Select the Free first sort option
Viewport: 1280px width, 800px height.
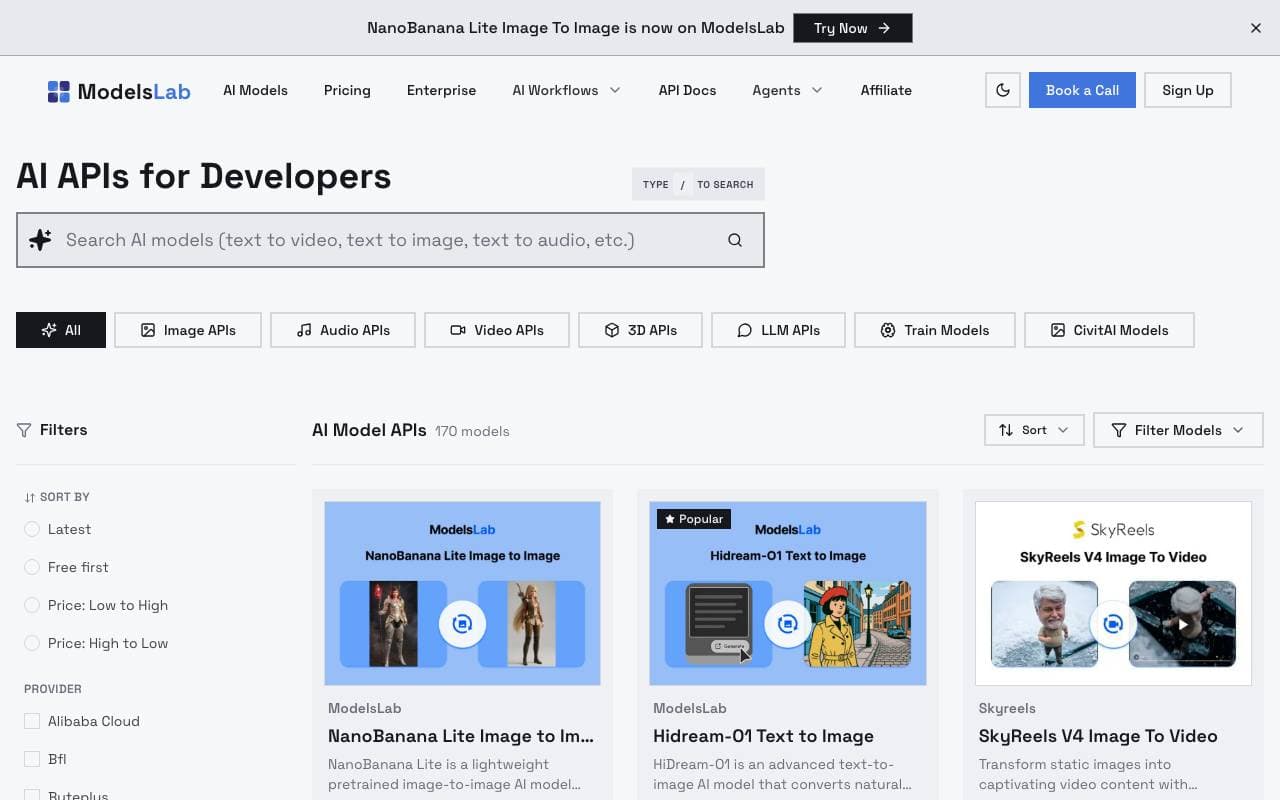tap(32, 567)
